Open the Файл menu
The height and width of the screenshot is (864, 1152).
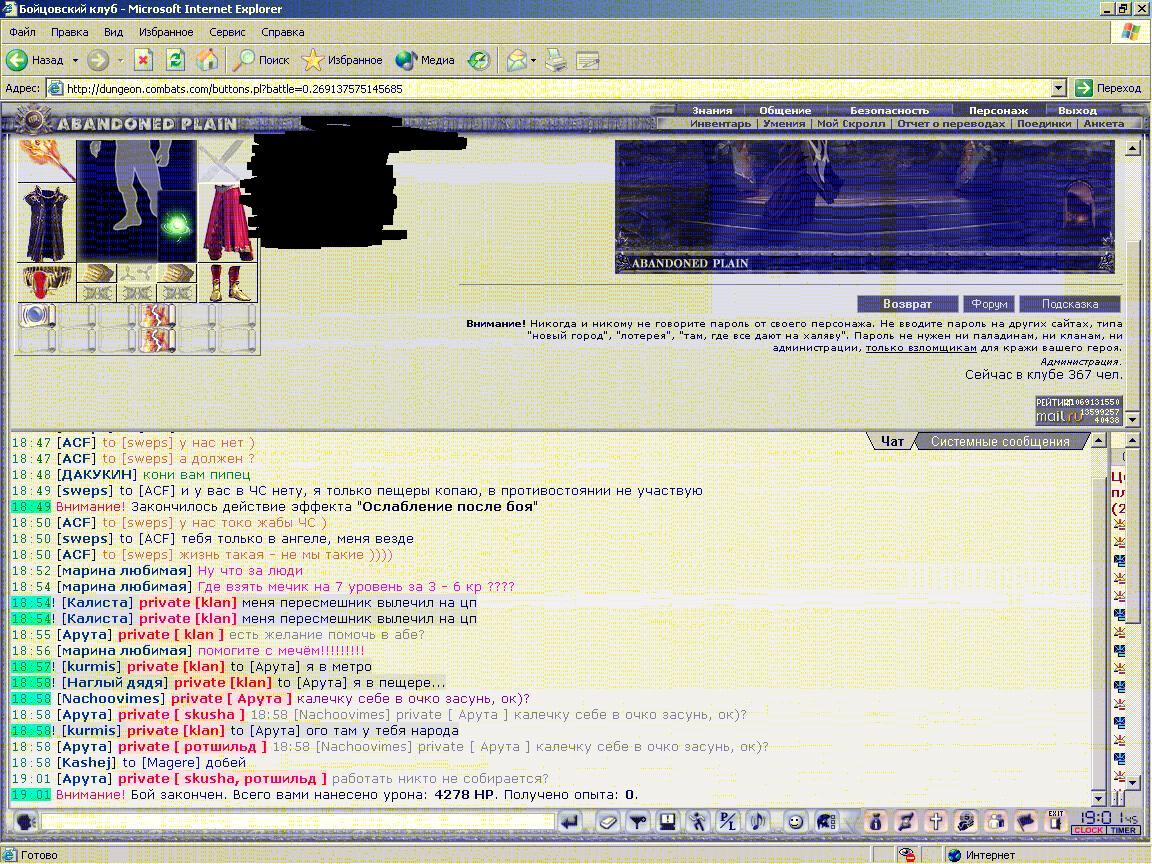[22, 32]
